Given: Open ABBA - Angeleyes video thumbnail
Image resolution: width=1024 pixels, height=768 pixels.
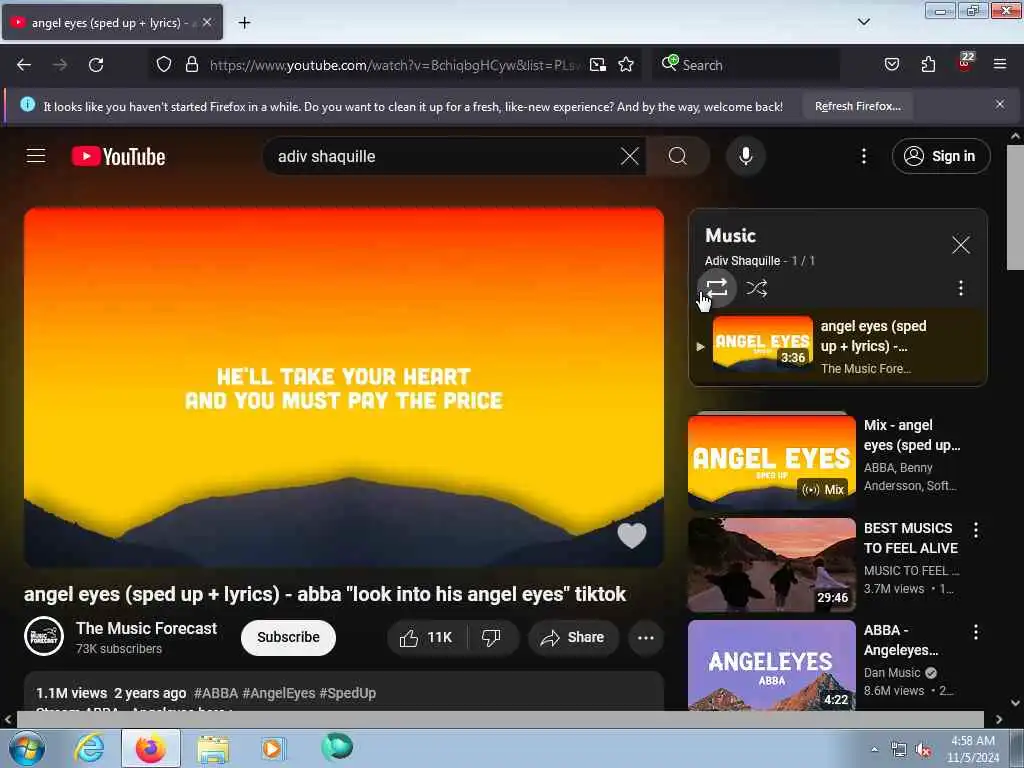Looking at the screenshot, I should 771,665.
